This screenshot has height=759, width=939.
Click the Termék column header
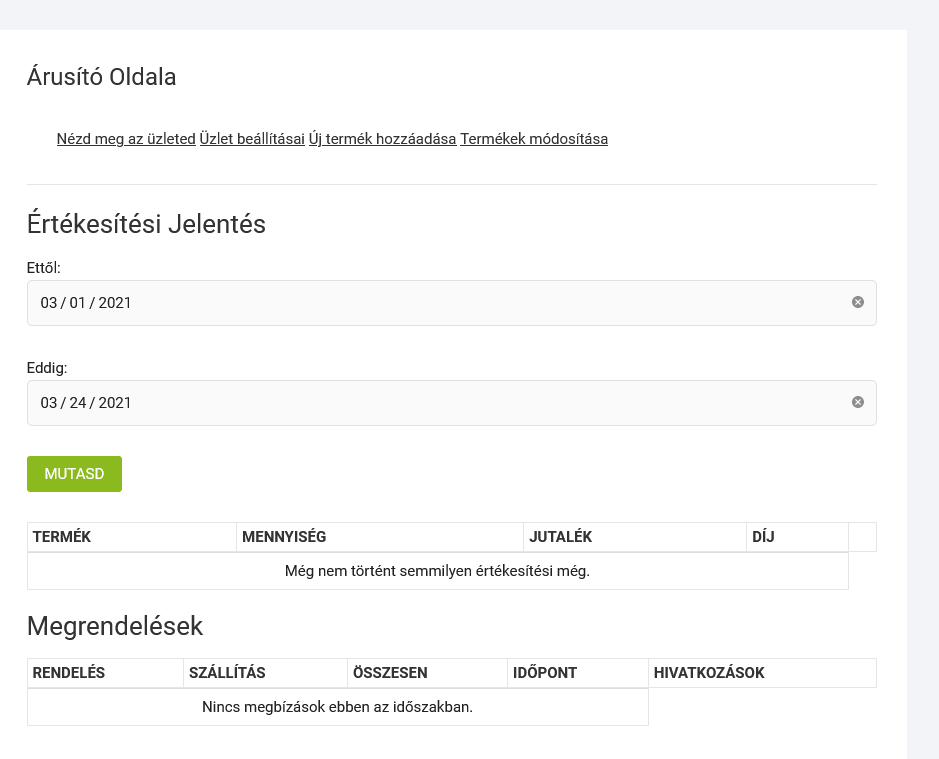click(62, 537)
